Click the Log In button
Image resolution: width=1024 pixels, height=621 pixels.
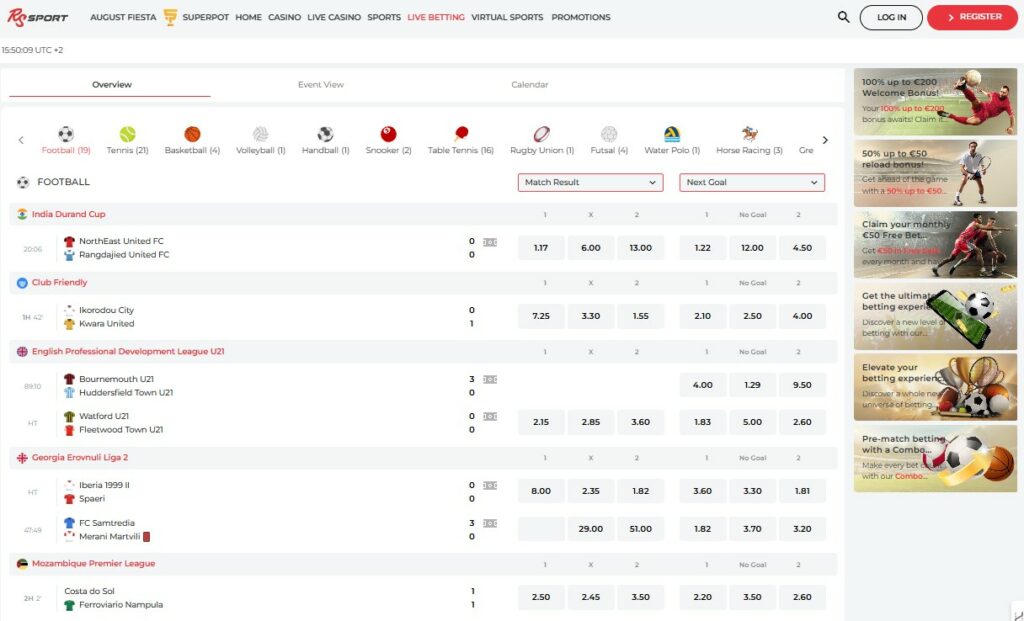(x=891, y=18)
